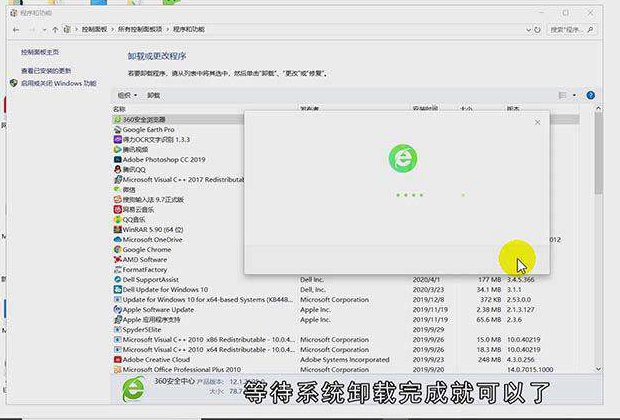Click the Dell SupportAssist program icon

[117, 279]
